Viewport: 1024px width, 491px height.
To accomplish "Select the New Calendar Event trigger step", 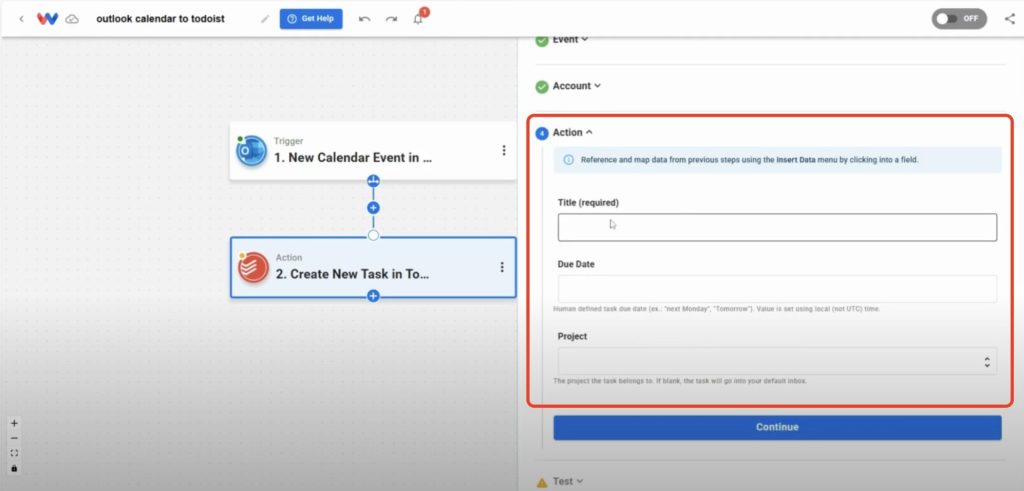I will [373, 151].
